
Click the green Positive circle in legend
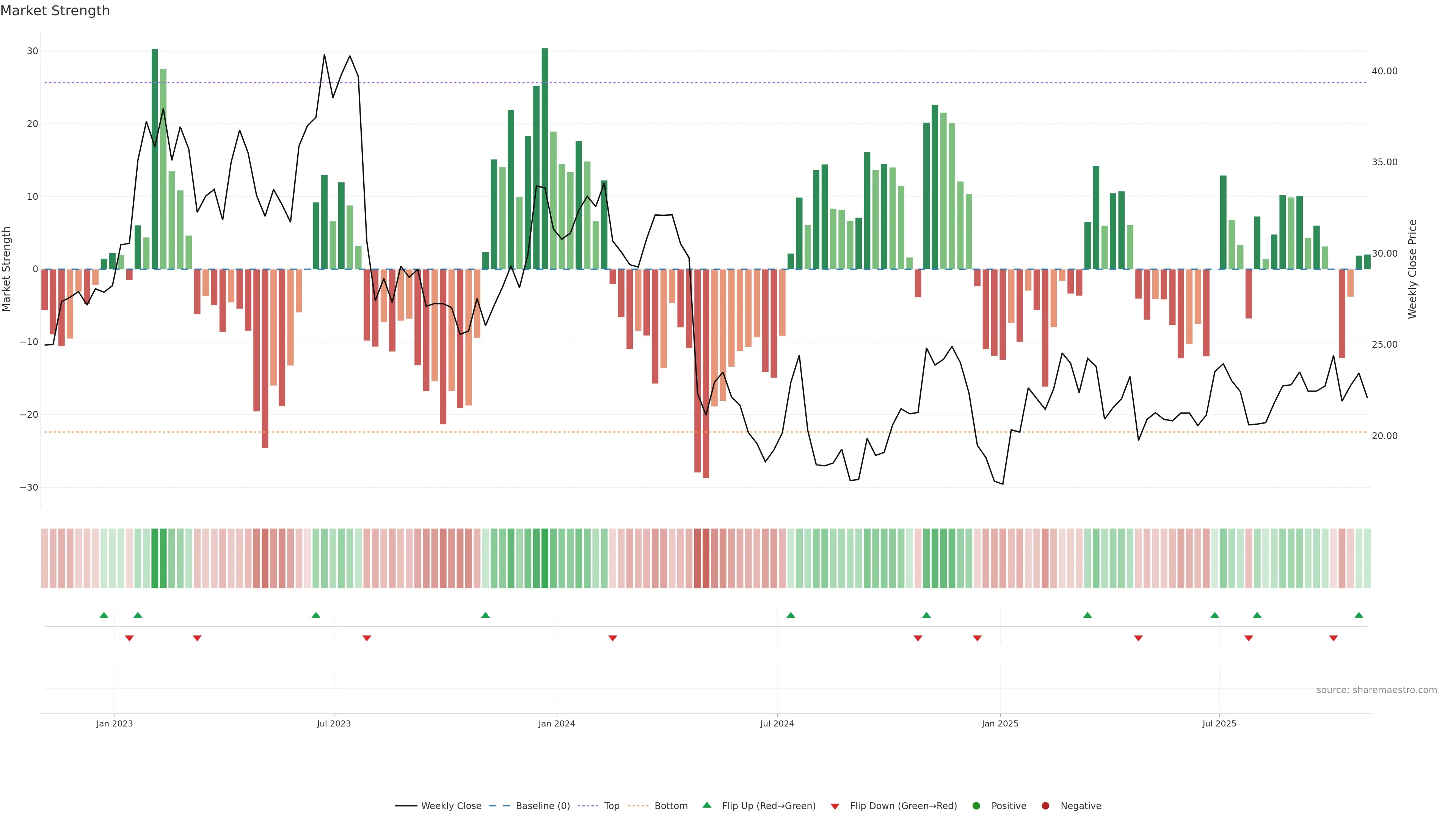pos(976,806)
